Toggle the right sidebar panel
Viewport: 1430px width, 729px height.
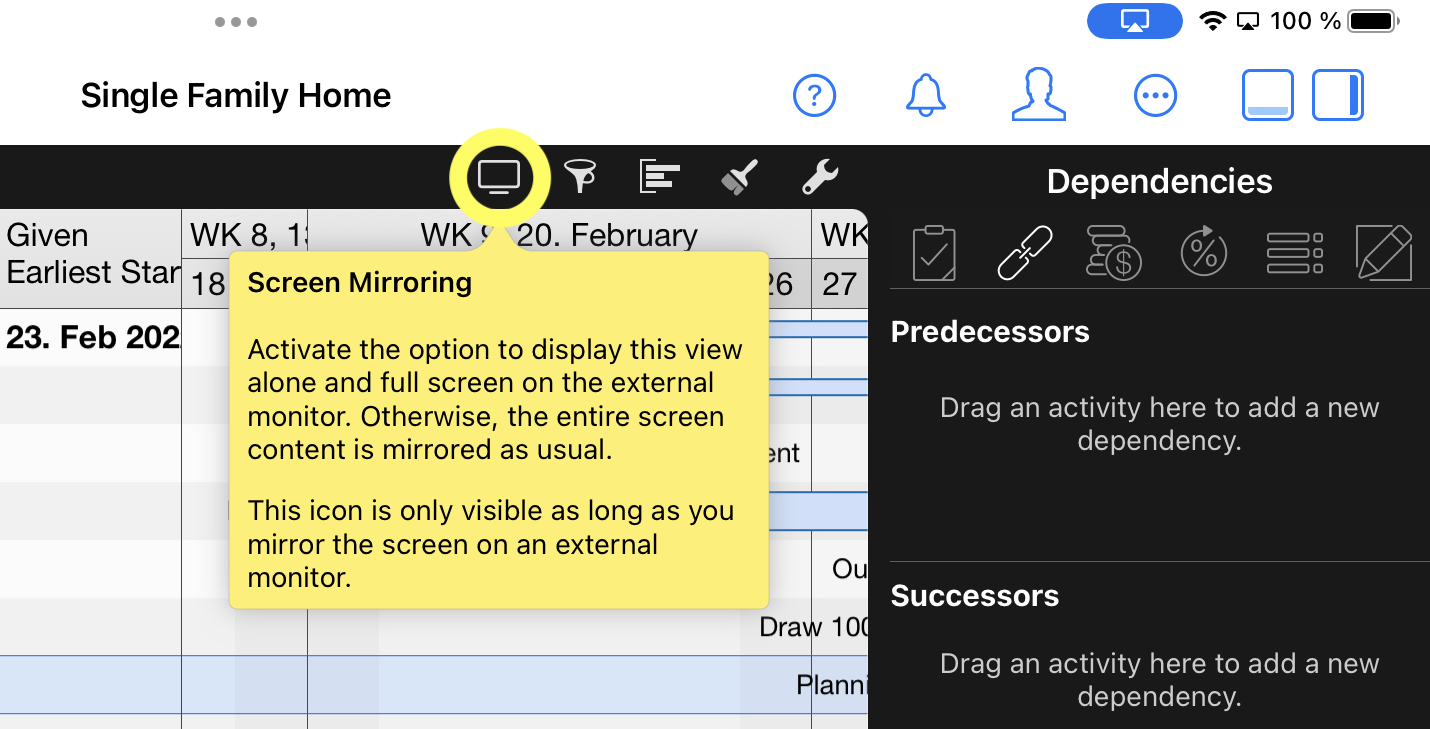[x=1338, y=96]
